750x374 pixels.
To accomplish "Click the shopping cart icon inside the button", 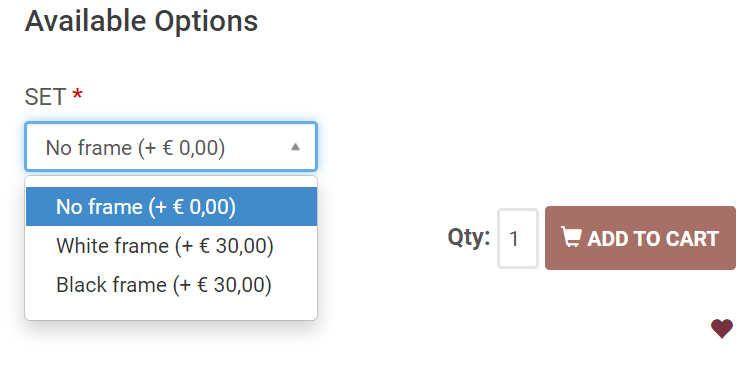I will 571,238.
